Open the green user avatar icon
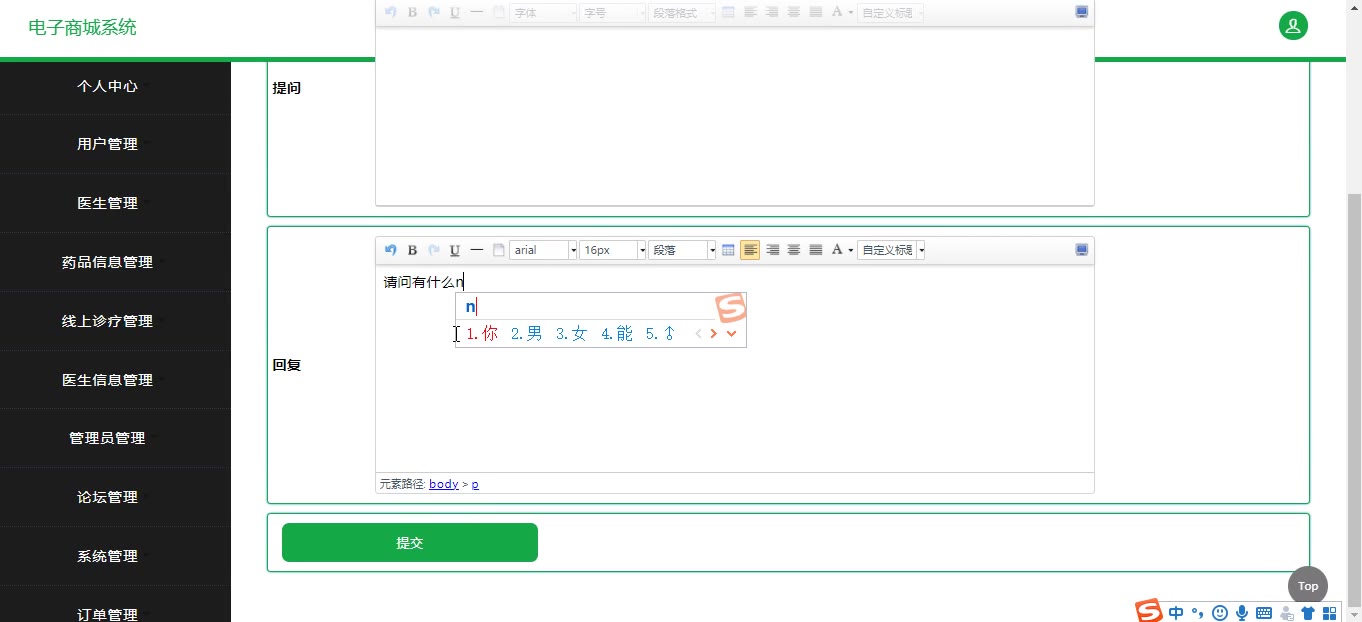Screen dimensions: 1362x622 pyautogui.click(x=1293, y=26)
